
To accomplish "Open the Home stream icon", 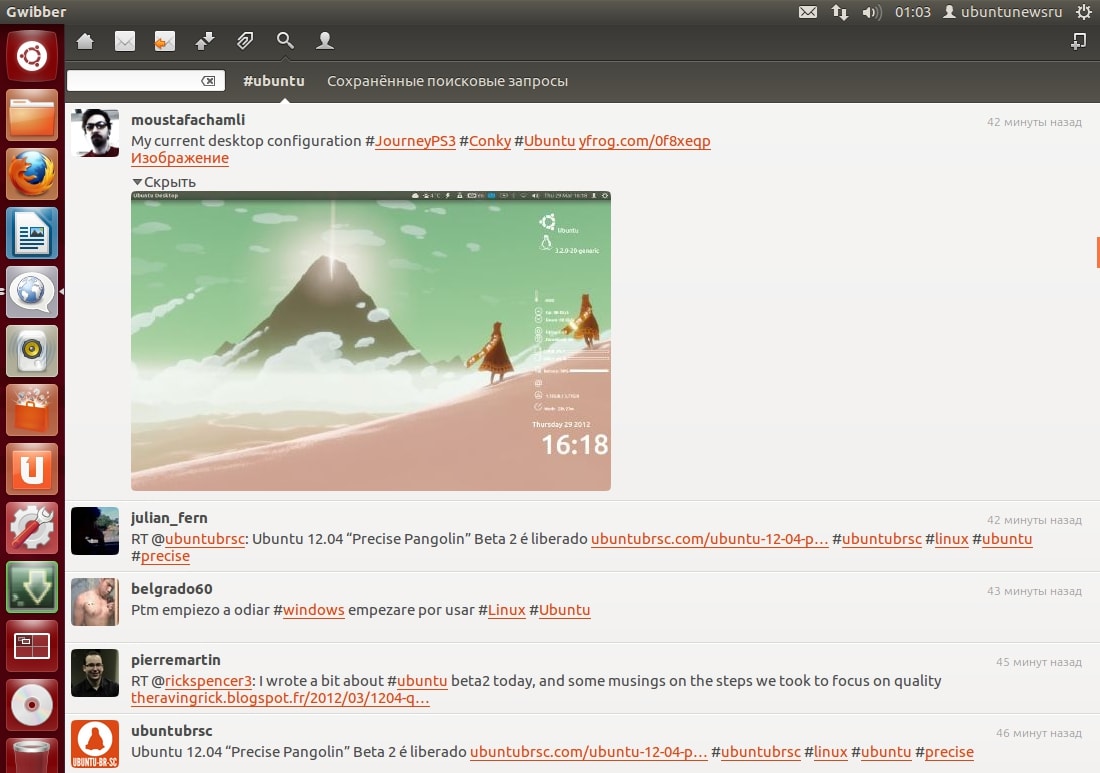I will point(85,41).
